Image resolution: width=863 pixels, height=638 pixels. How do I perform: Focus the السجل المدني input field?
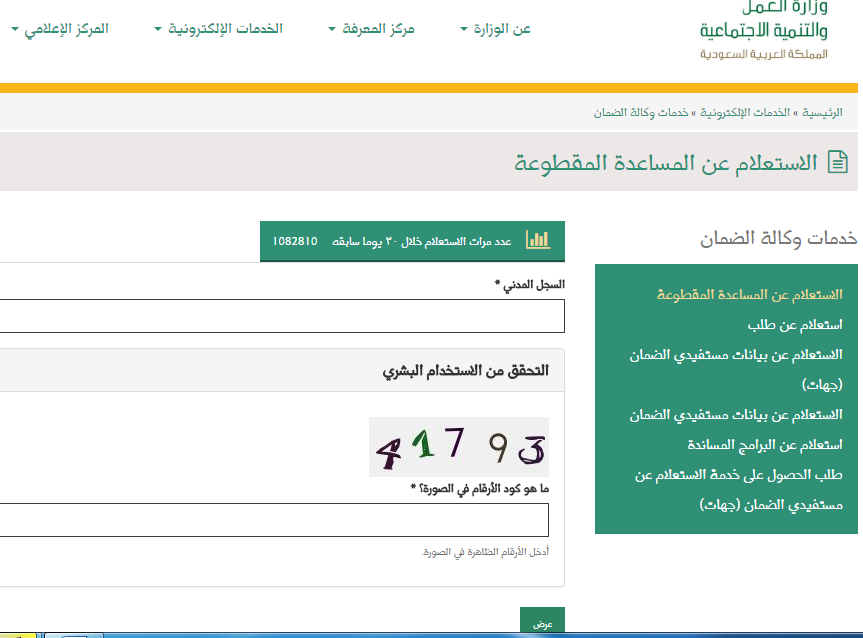(282, 316)
